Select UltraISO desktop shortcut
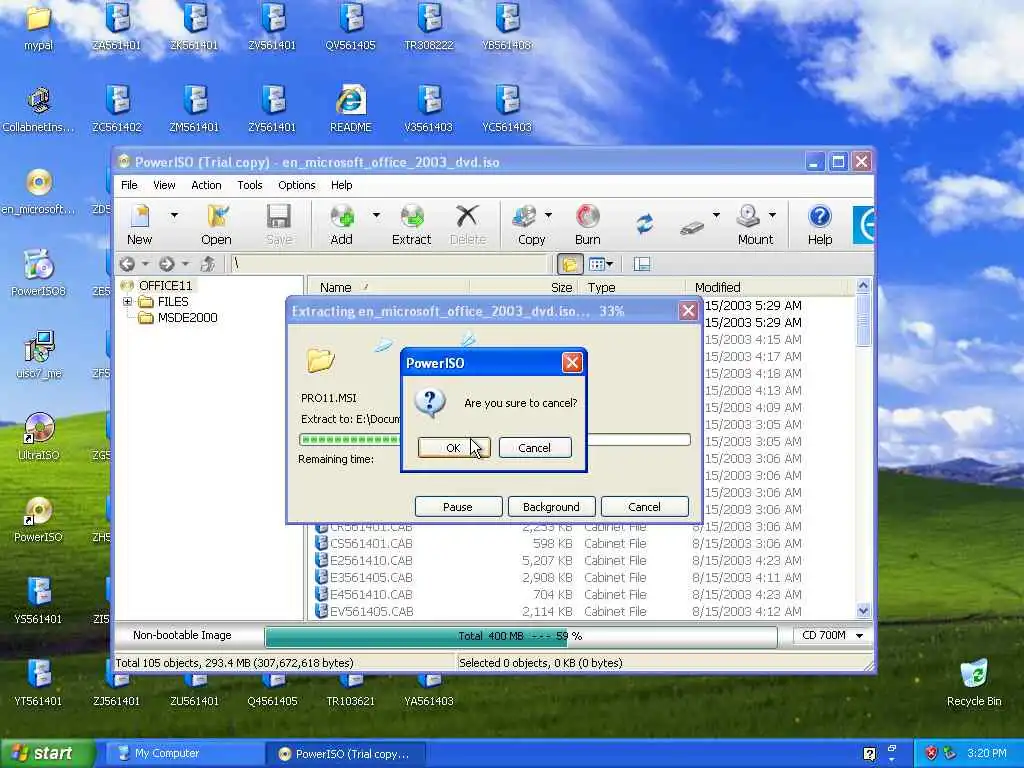 tap(39, 437)
